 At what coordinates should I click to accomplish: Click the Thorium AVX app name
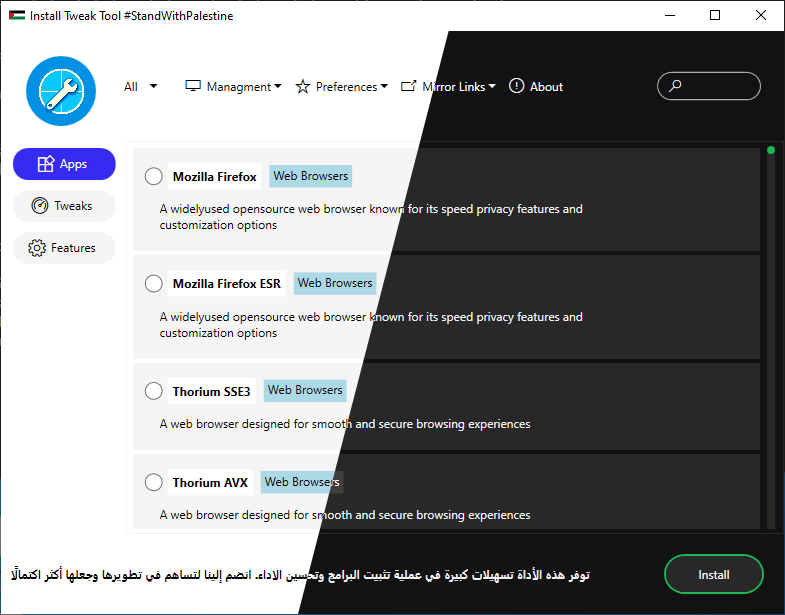(x=210, y=482)
